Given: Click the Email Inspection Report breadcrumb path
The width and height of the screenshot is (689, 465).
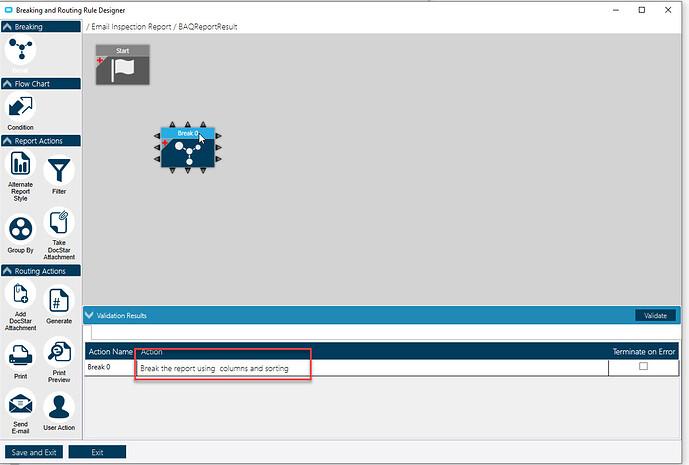Looking at the screenshot, I should click(x=131, y=27).
